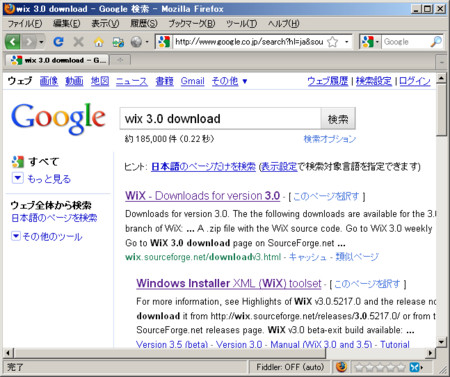The image size is (450, 377).
Task: Open the ブックマーク(B) menu
Action: click(x=192, y=24)
